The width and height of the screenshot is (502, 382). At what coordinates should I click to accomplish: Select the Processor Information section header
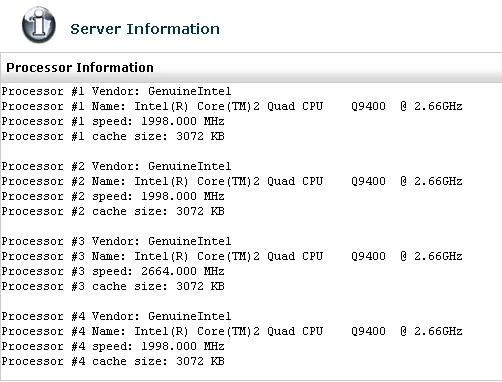[80, 68]
